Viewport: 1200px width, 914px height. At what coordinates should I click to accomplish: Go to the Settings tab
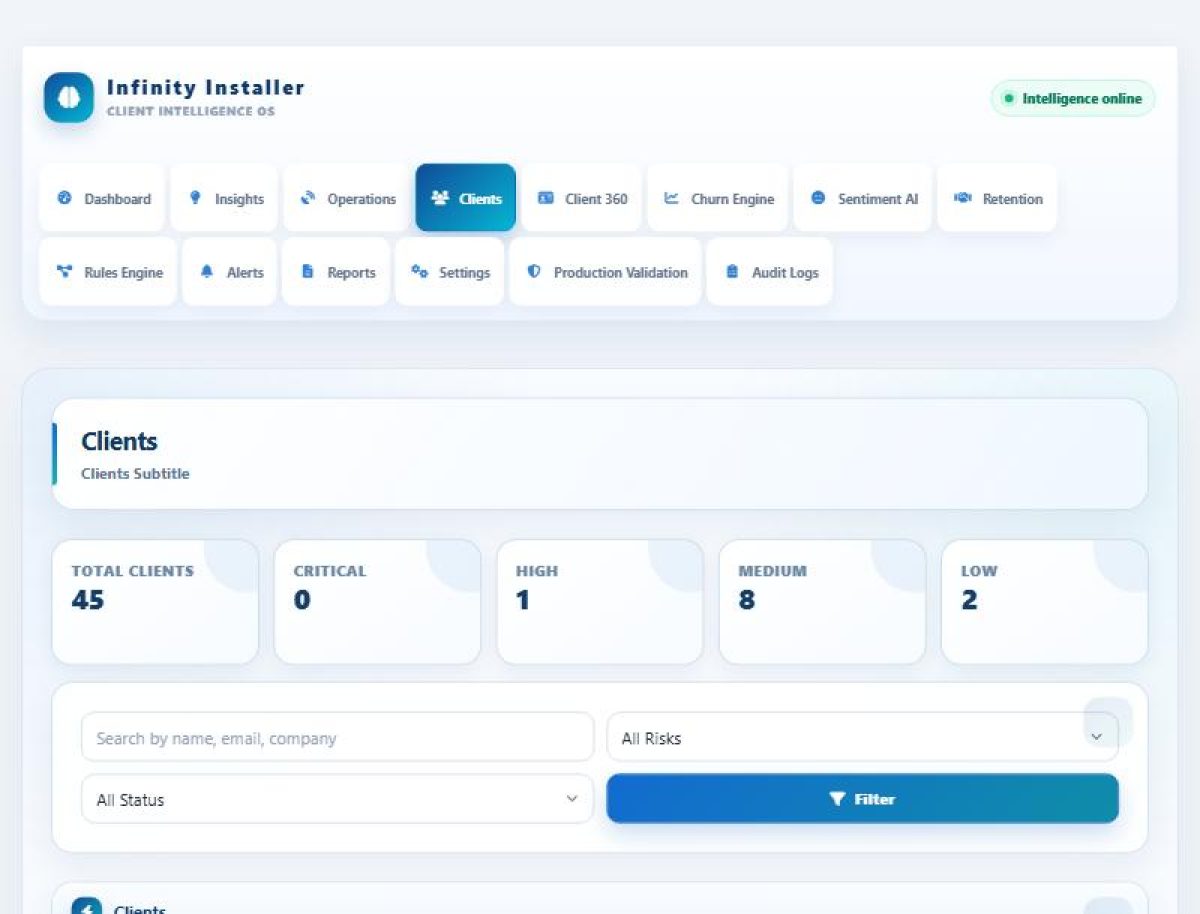click(450, 271)
